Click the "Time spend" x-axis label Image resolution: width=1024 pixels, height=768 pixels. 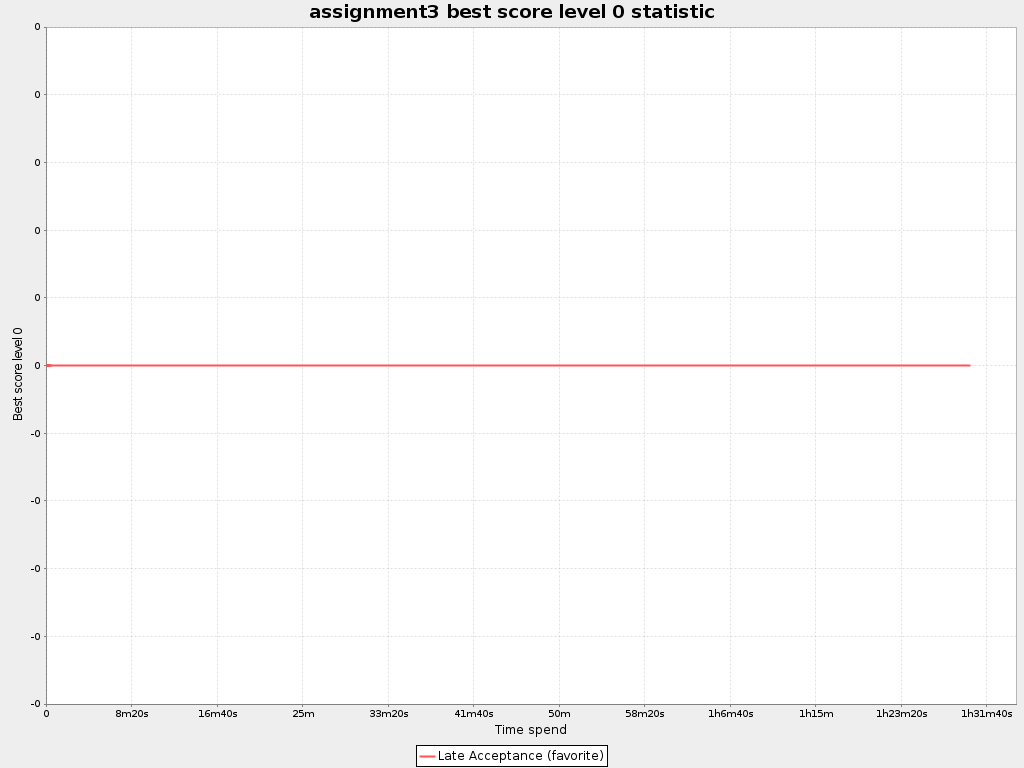530,730
